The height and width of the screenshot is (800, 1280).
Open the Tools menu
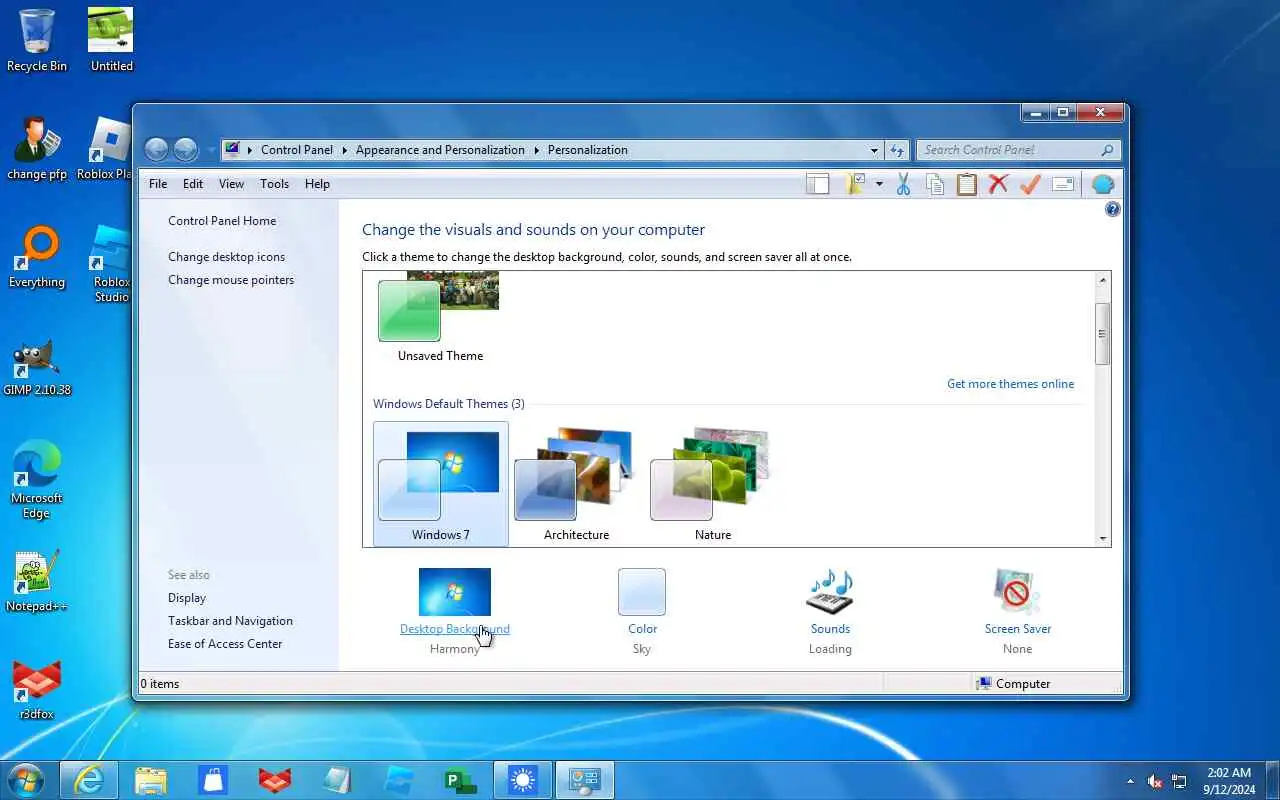(x=274, y=184)
